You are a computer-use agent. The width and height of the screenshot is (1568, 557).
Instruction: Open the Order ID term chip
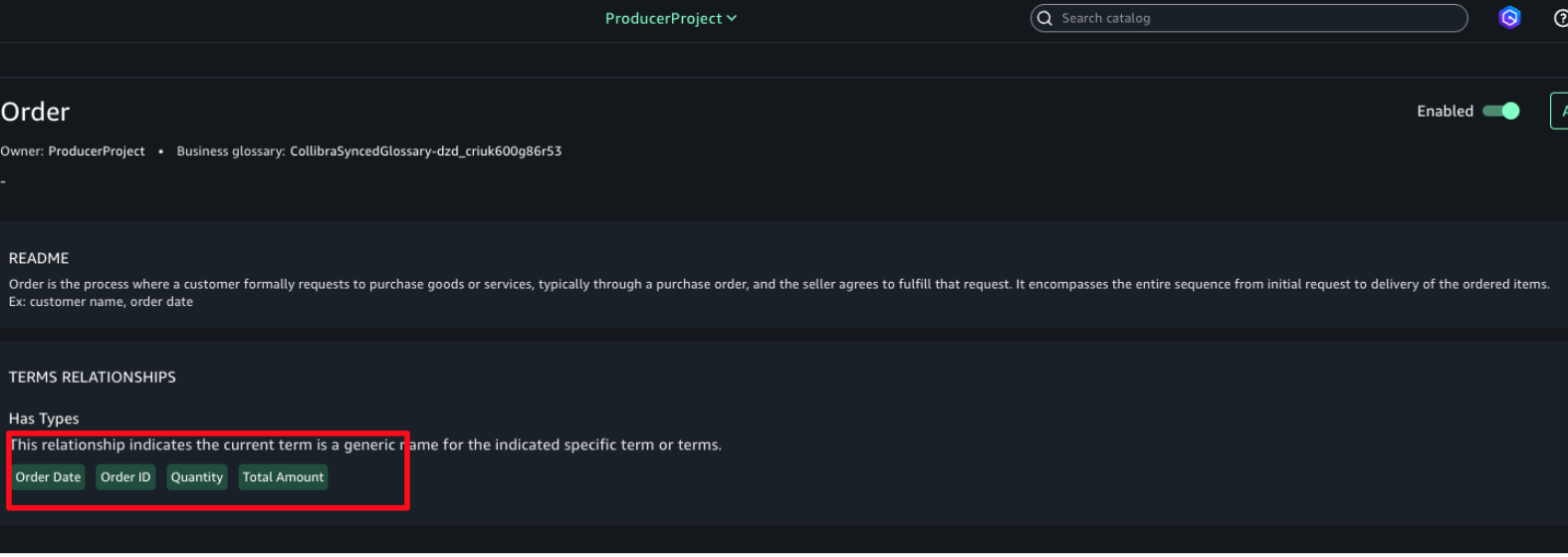pos(125,477)
